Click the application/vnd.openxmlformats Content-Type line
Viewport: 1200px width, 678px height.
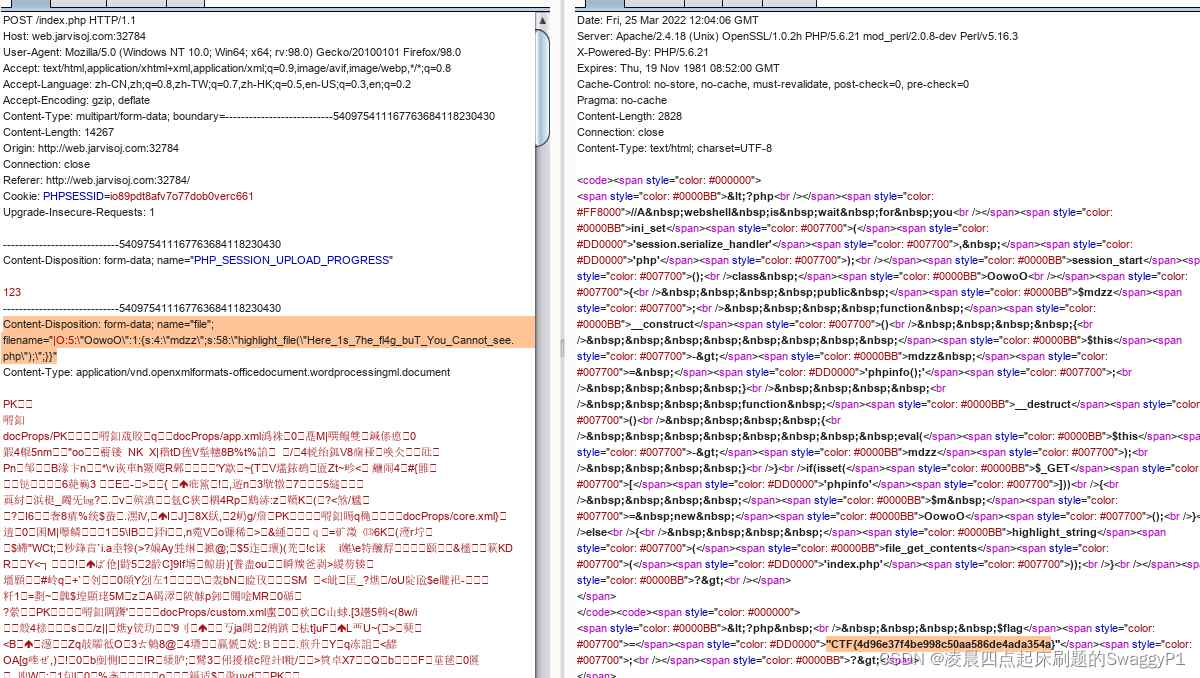pos(227,372)
